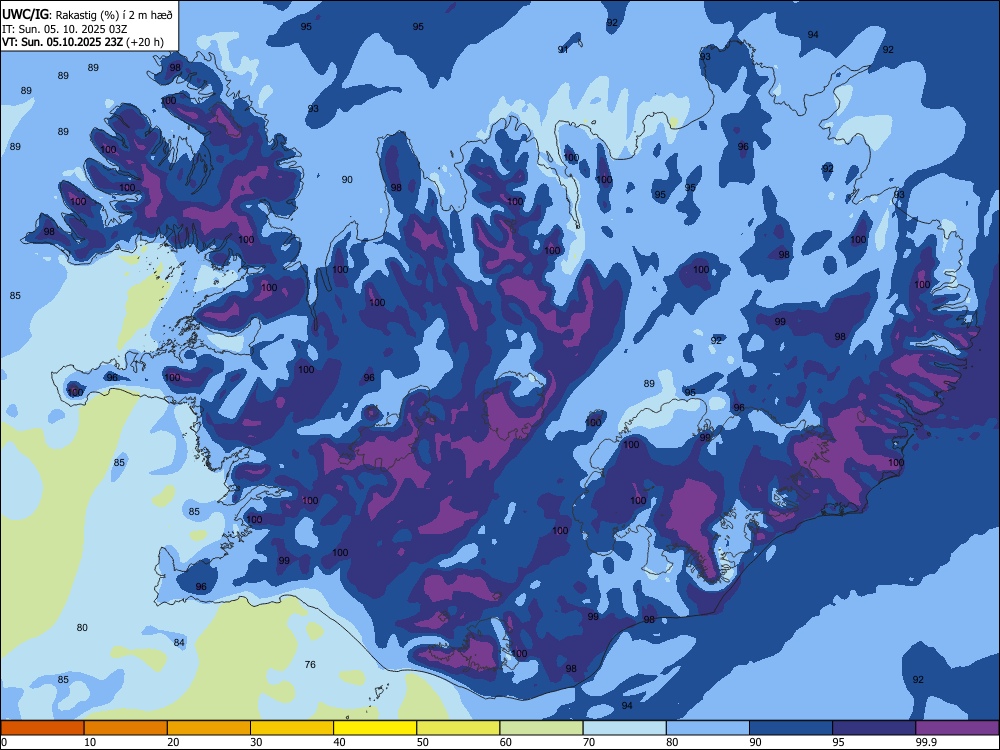Screen dimensions: 1000x750
Task: Pick the medium blue 80–90 legend swatch
Action: coord(708,728)
